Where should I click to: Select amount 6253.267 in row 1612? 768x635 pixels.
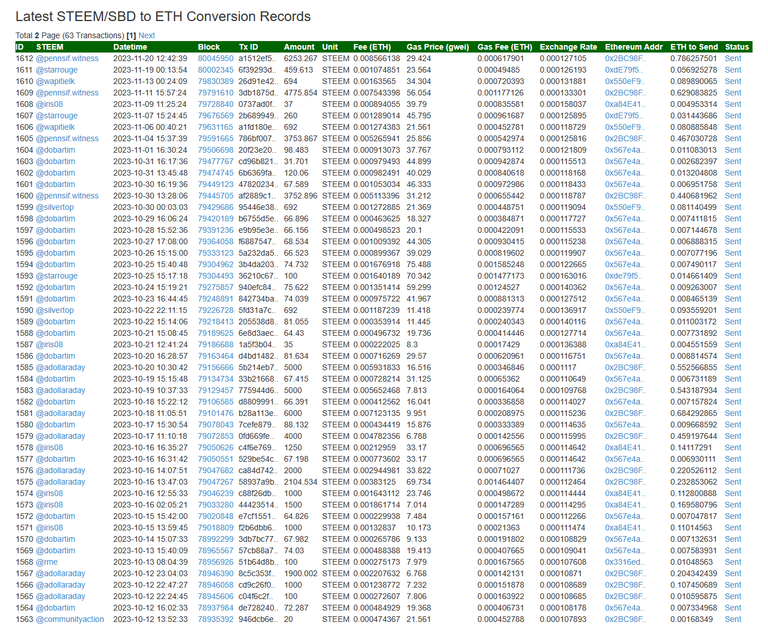[x=300, y=58]
